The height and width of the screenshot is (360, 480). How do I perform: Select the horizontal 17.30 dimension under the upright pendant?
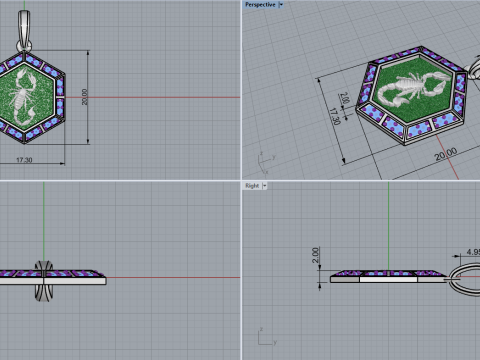coord(24,160)
